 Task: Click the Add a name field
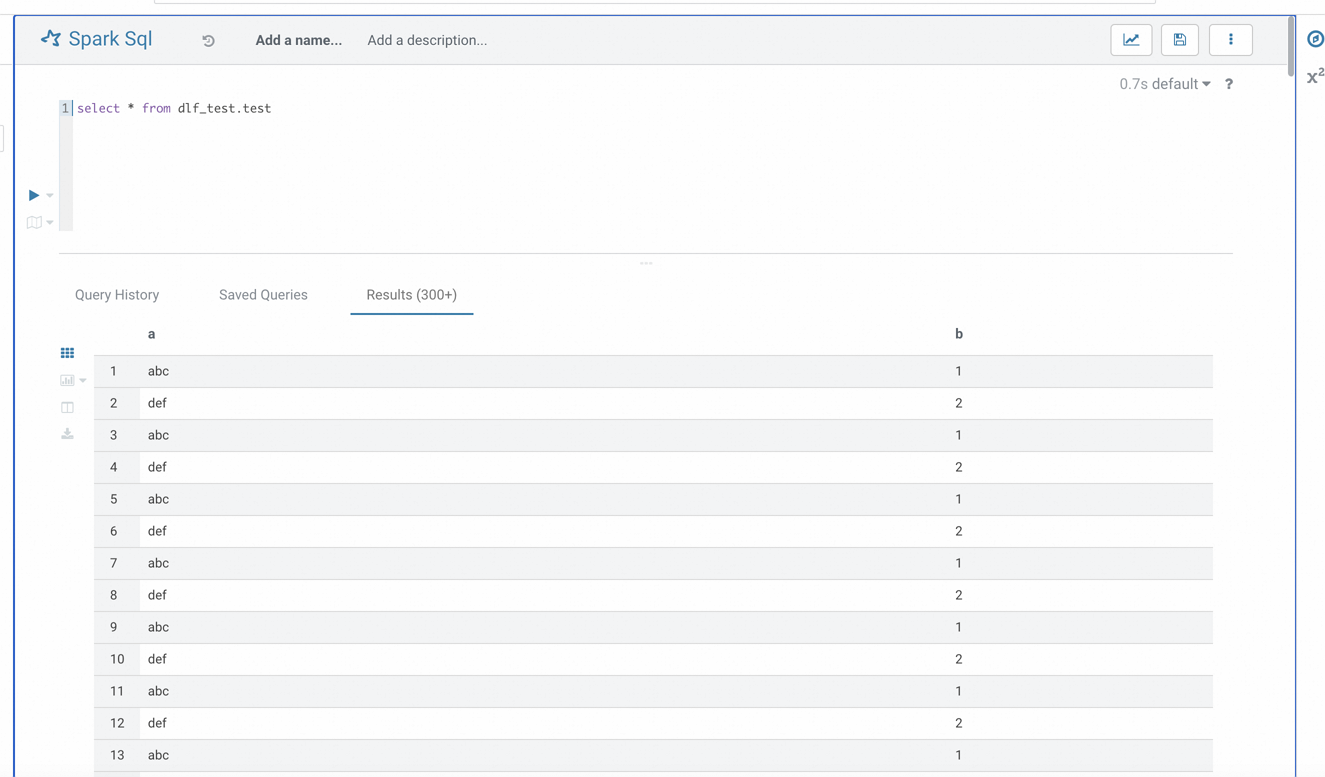coord(298,40)
